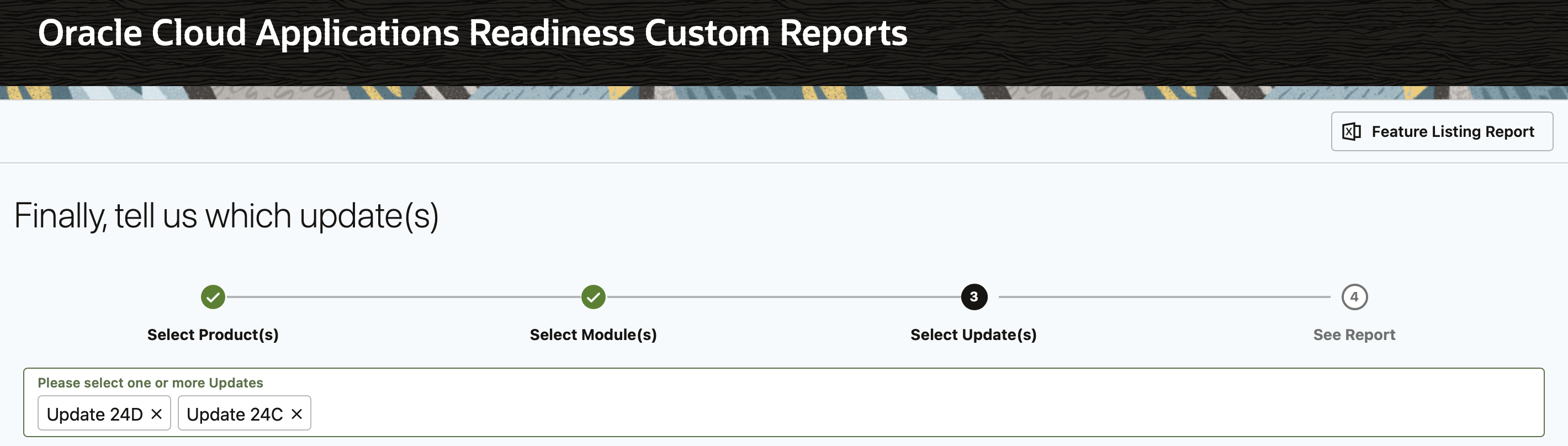The height and width of the screenshot is (446, 1568).
Task: Click the step 4 circle
Action: (x=1354, y=297)
